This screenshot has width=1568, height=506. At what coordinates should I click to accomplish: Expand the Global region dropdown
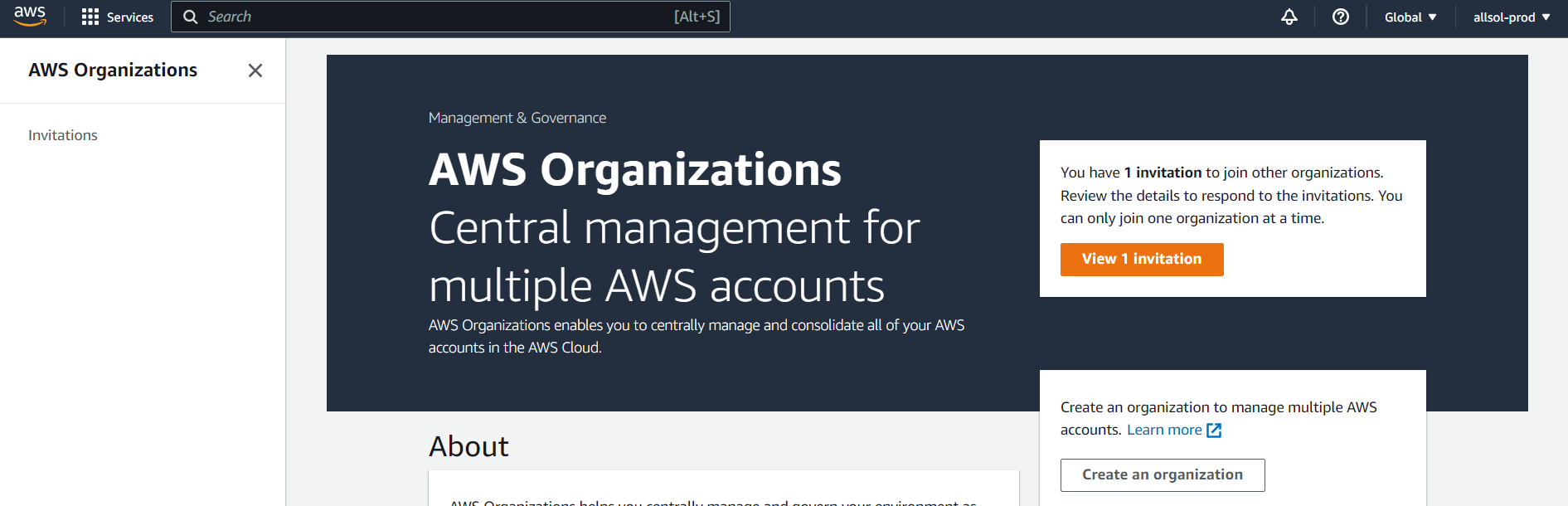coord(1410,17)
